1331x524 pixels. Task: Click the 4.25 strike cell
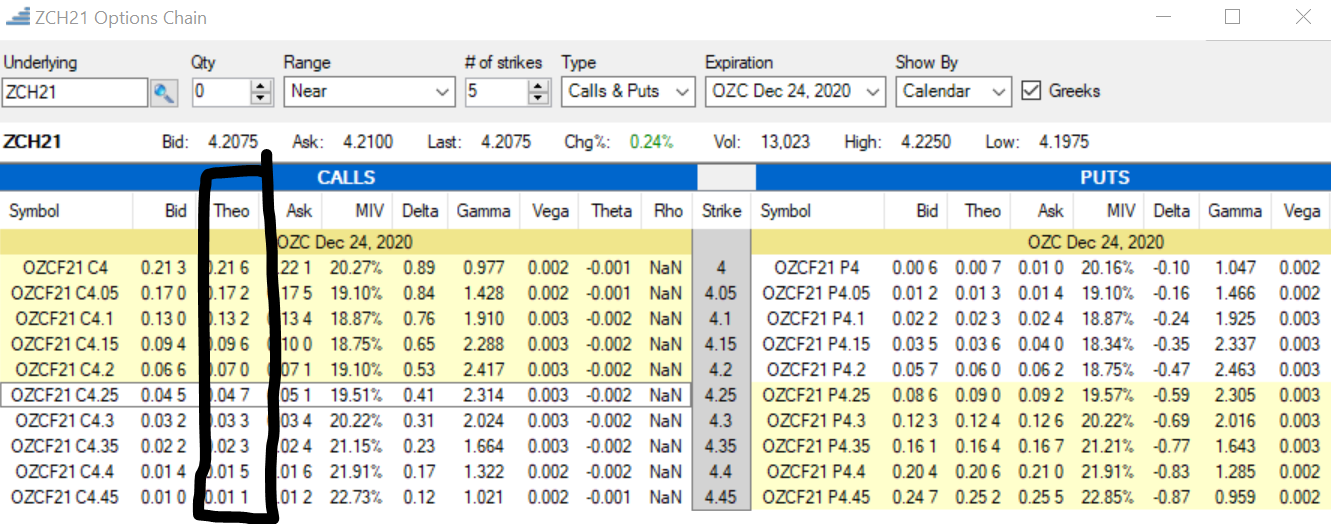pyautogui.click(x=721, y=395)
